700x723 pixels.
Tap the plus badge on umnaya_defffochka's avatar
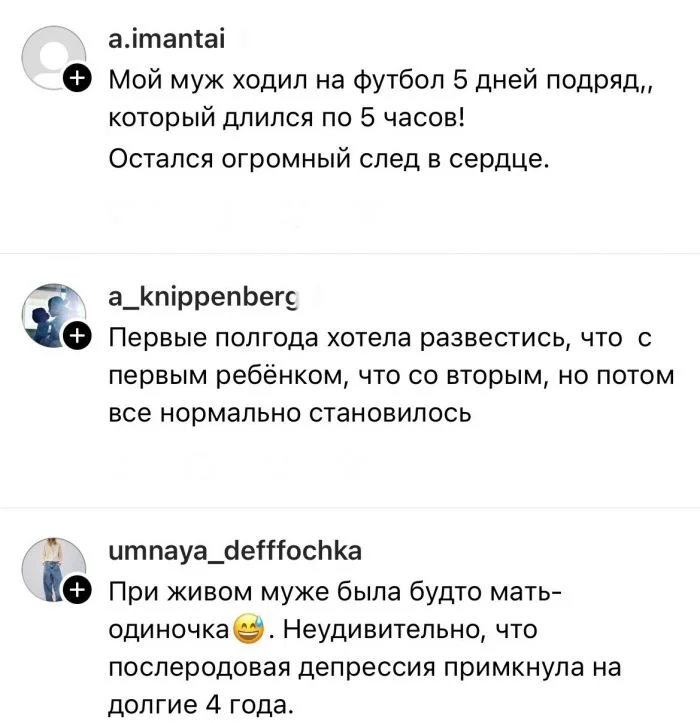click(x=76, y=592)
